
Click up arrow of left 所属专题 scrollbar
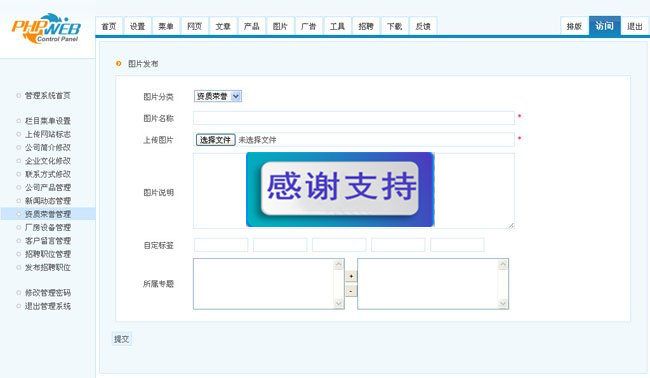click(x=339, y=264)
